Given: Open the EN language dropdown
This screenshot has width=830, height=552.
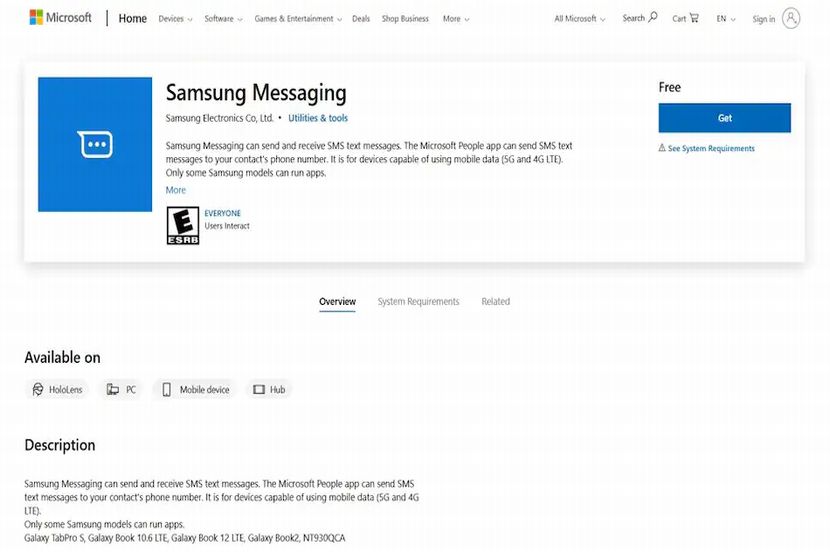Looking at the screenshot, I should tap(726, 19).
